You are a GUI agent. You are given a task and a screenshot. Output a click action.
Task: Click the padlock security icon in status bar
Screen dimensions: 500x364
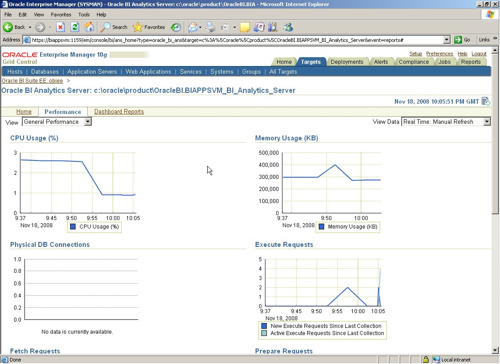(426, 360)
